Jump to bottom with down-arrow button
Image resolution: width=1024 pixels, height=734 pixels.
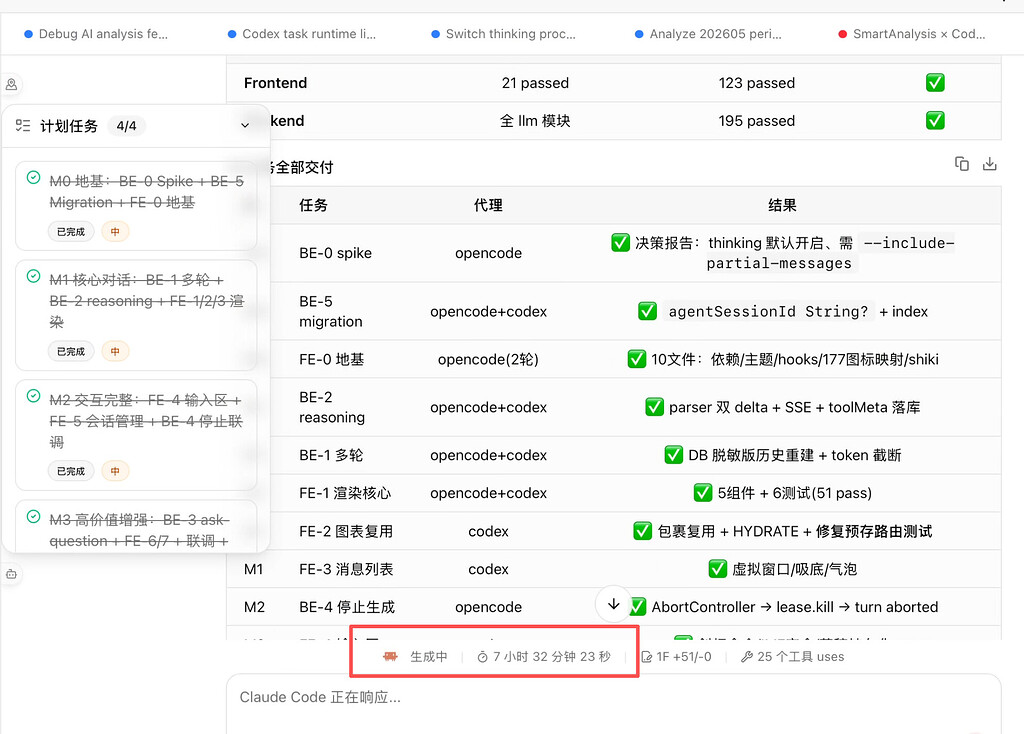click(x=613, y=604)
